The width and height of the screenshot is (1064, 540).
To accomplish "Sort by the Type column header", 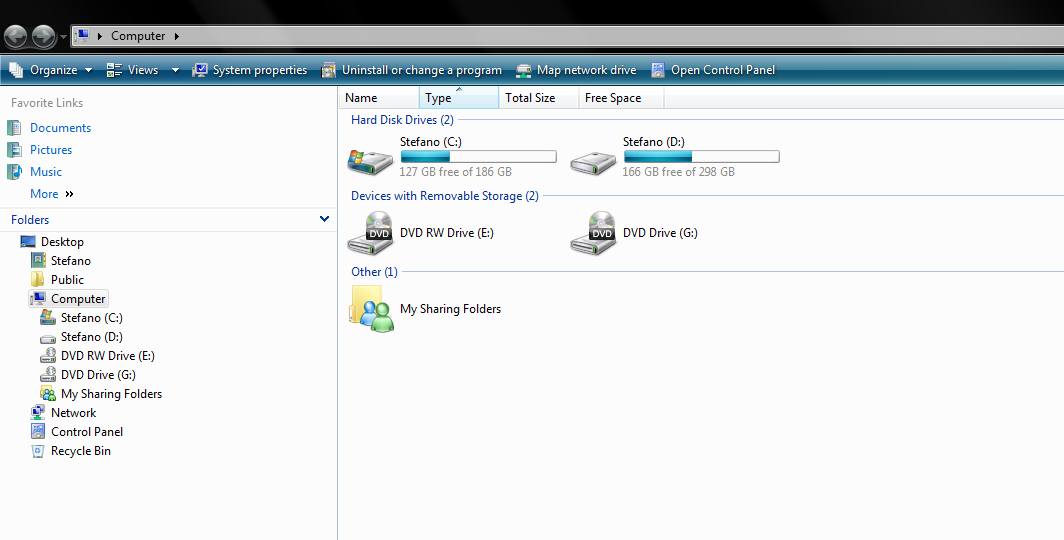I will point(459,98).
